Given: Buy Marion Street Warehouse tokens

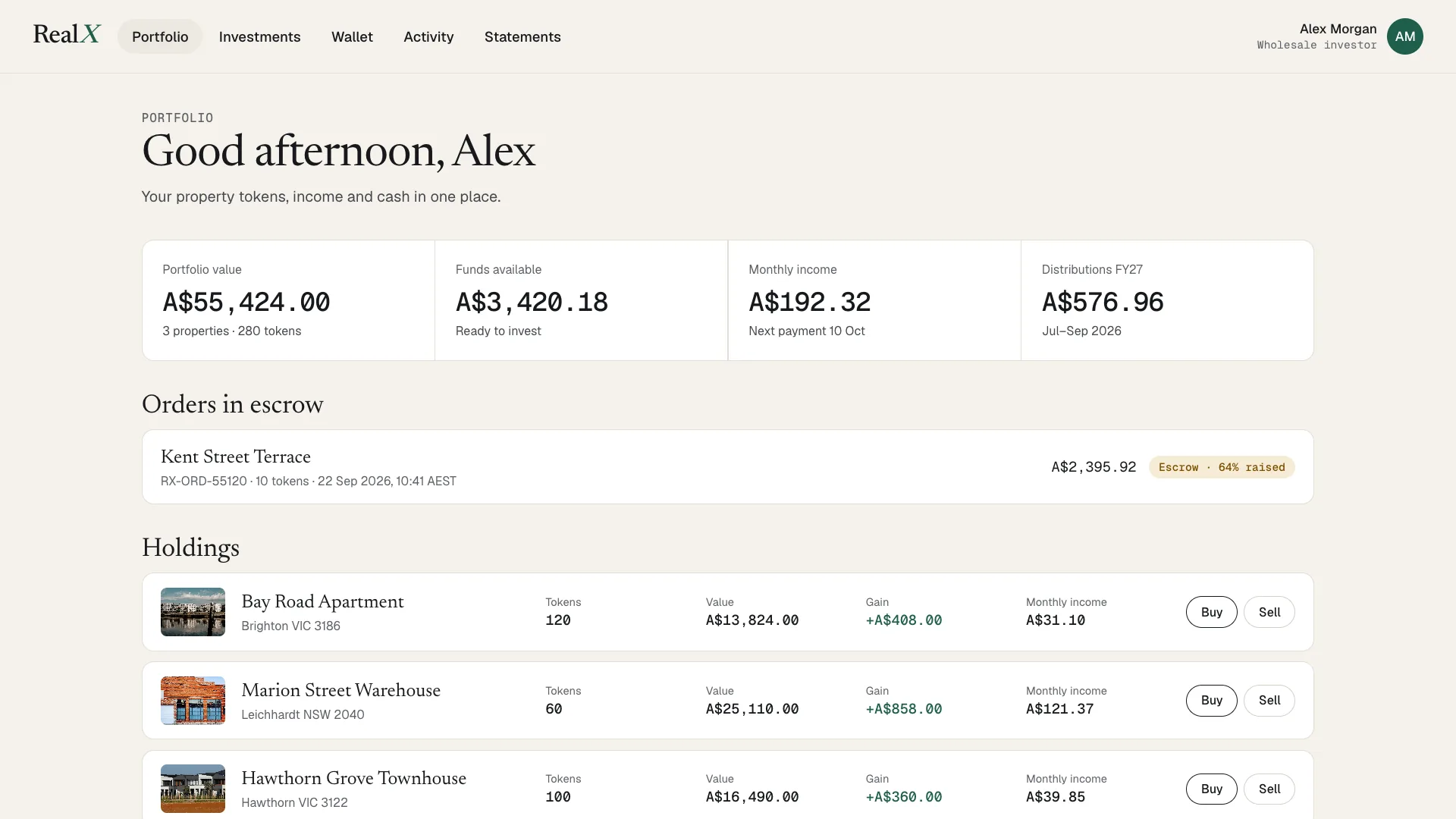Looking at the screenshot, I should pos(1211,700).
